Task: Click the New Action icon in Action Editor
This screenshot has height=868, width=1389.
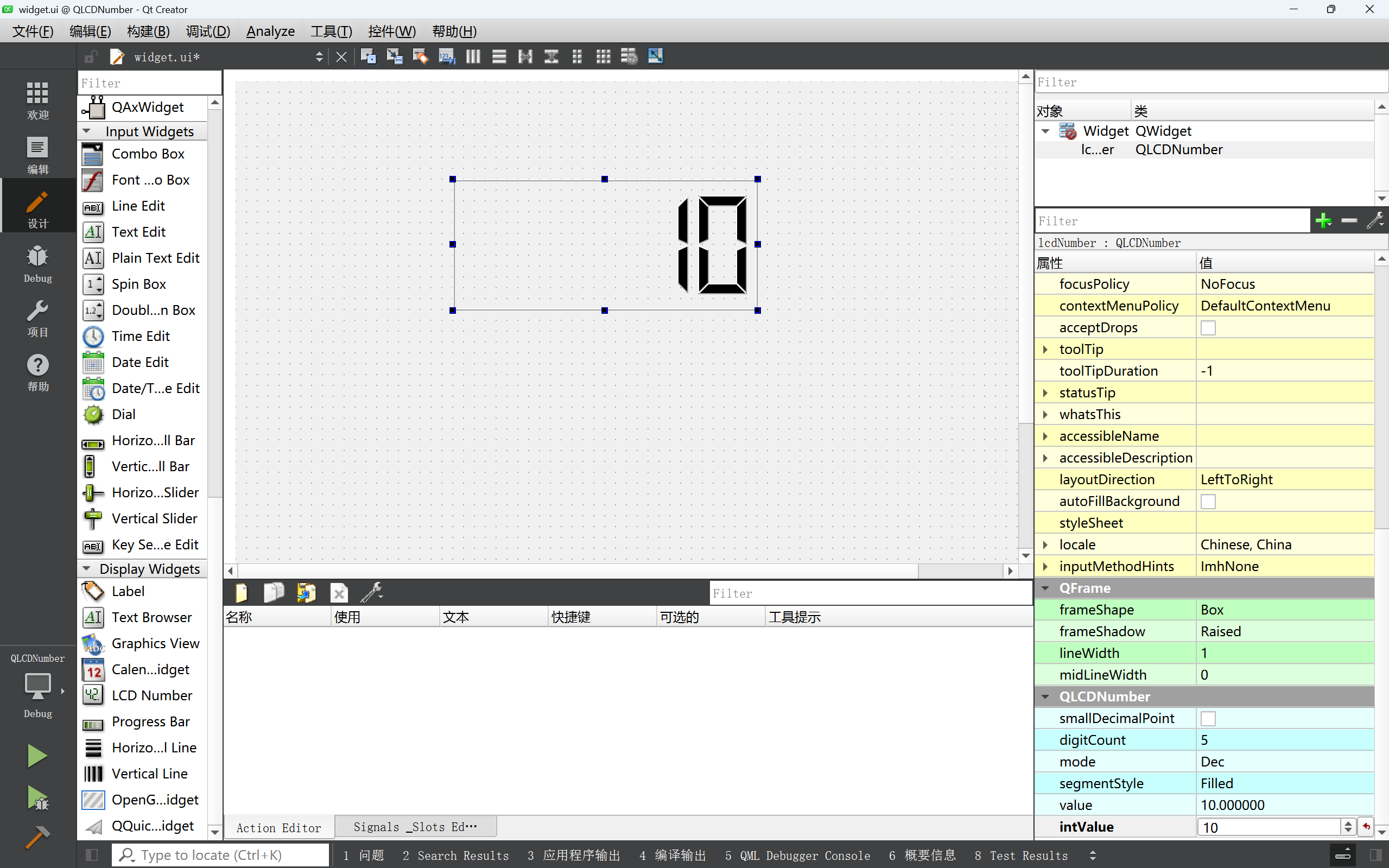Action: [x=241, y=592]
